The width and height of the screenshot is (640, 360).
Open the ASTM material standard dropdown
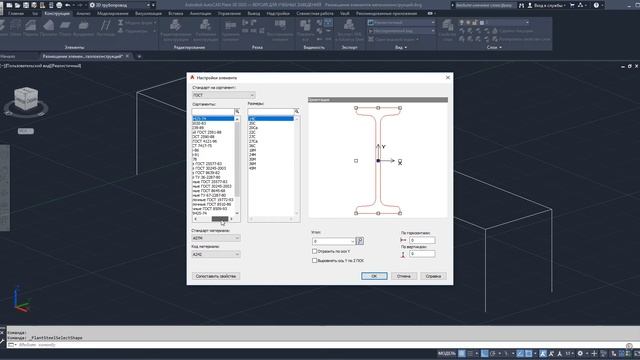[216, 238]
